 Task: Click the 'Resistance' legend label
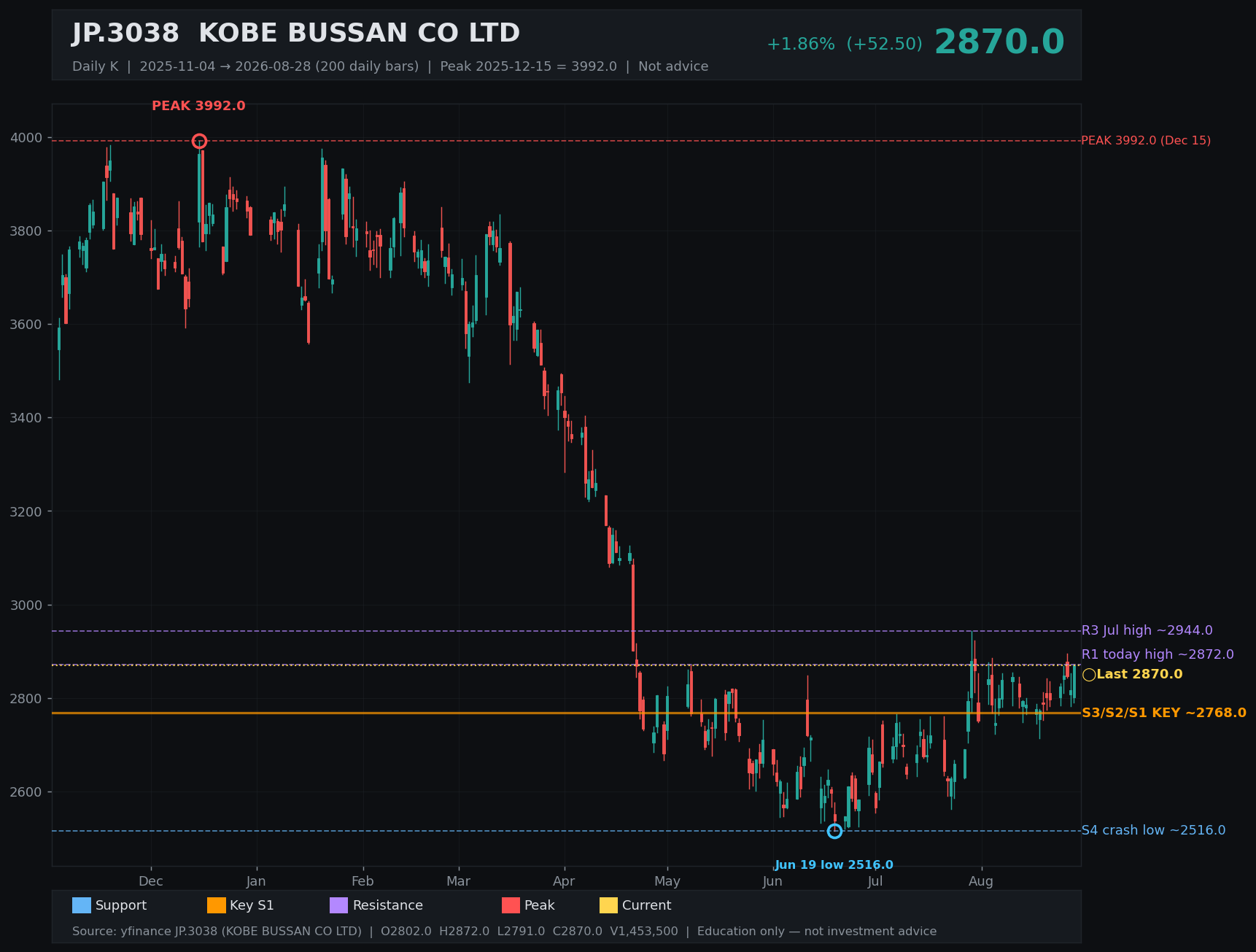tap(388, 905)
